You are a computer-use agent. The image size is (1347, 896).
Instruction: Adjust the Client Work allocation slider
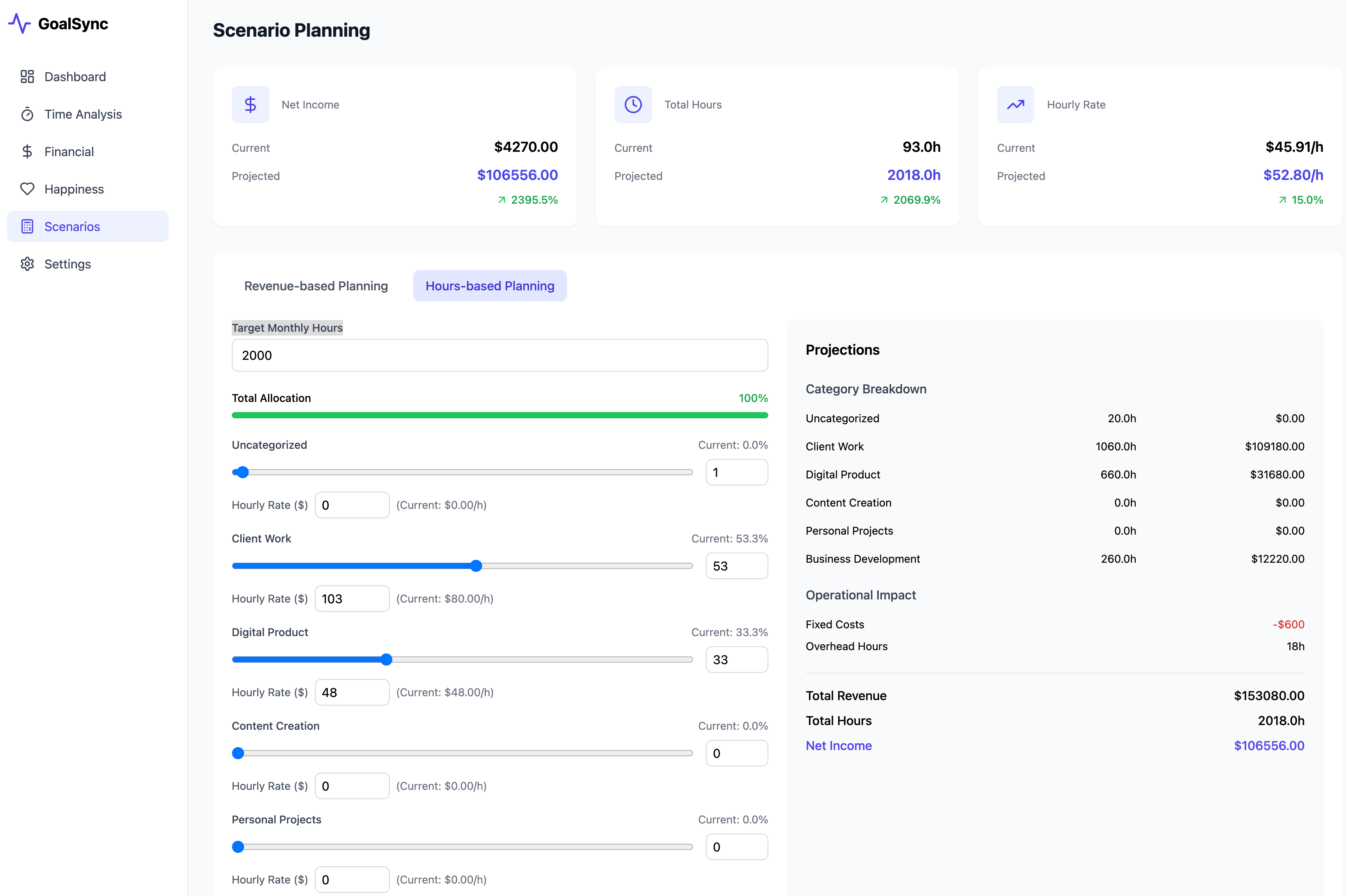pos(476,566)
